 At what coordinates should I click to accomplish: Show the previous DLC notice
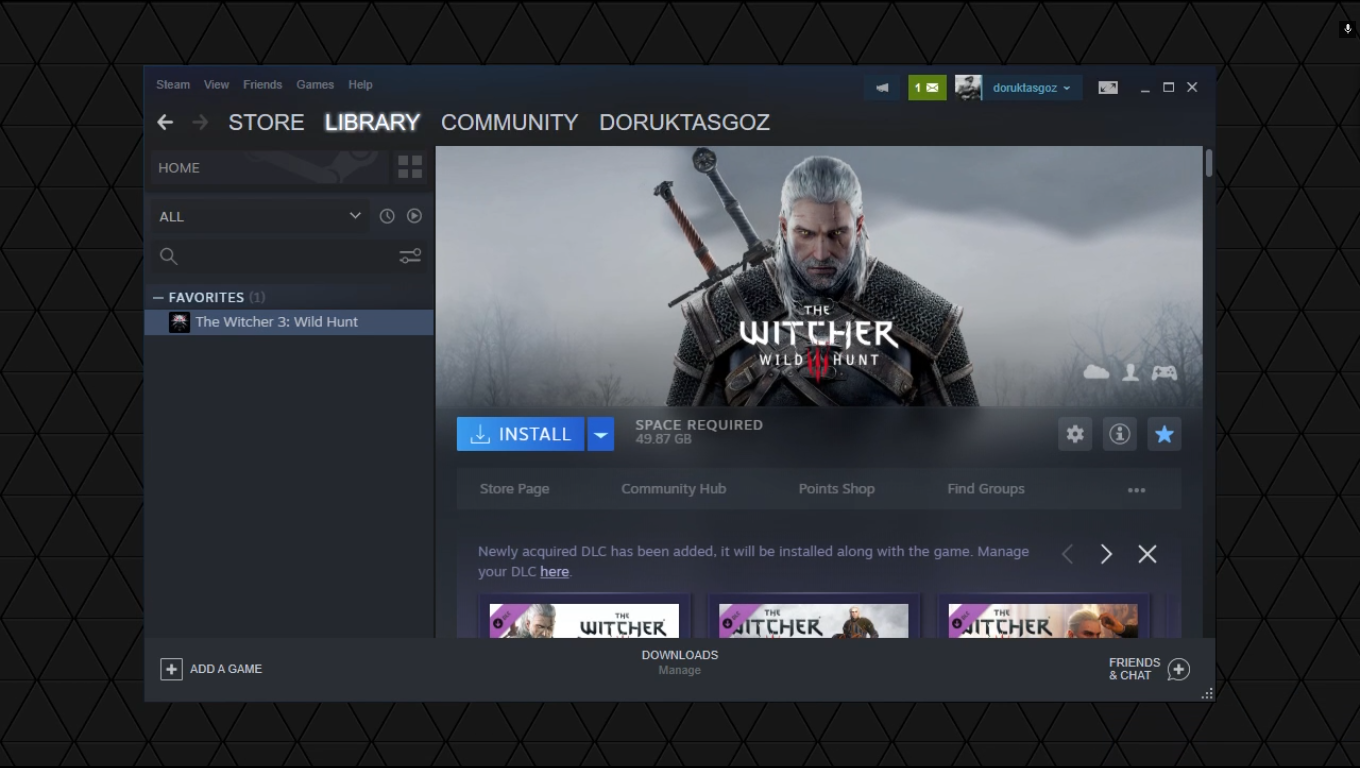click(x=1067, y=554)
